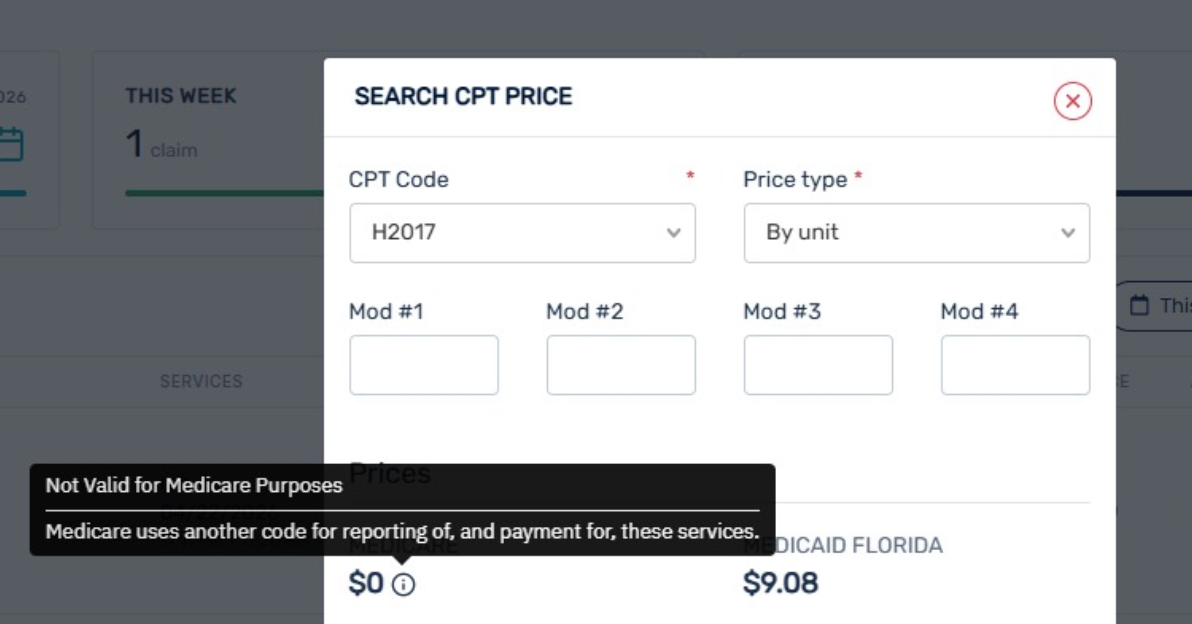
Task: Click info icon beside $0 Medicare price
Action: click(x=403, y=585)
